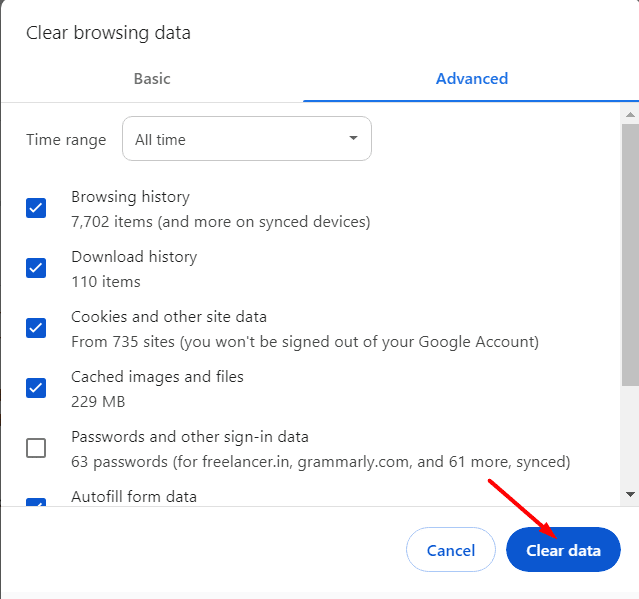Switch to the Basic tab
The height and width of the screenshot is (599, 639).
[152, 79]
